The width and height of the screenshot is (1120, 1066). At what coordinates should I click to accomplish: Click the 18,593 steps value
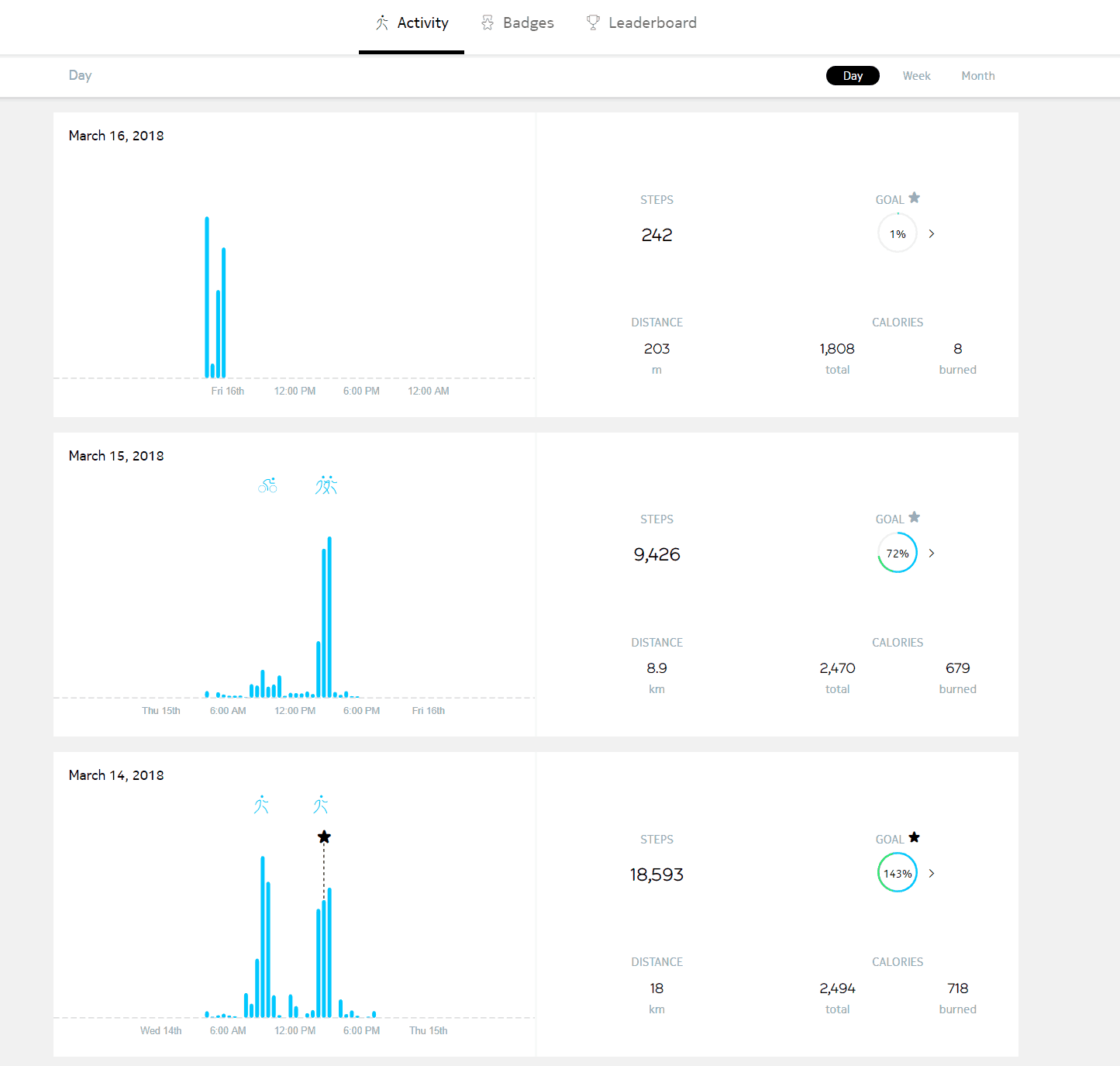coord(656,875)
